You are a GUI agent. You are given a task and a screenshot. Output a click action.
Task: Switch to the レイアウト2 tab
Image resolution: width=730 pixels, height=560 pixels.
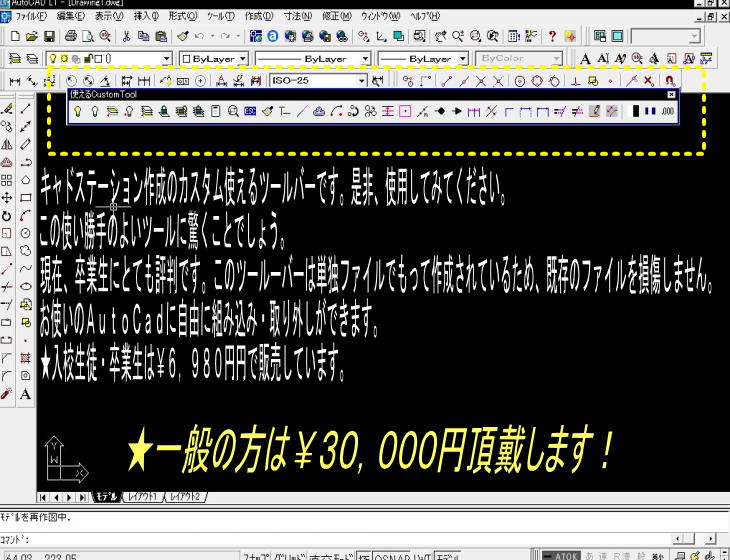[x=185, y=497]
